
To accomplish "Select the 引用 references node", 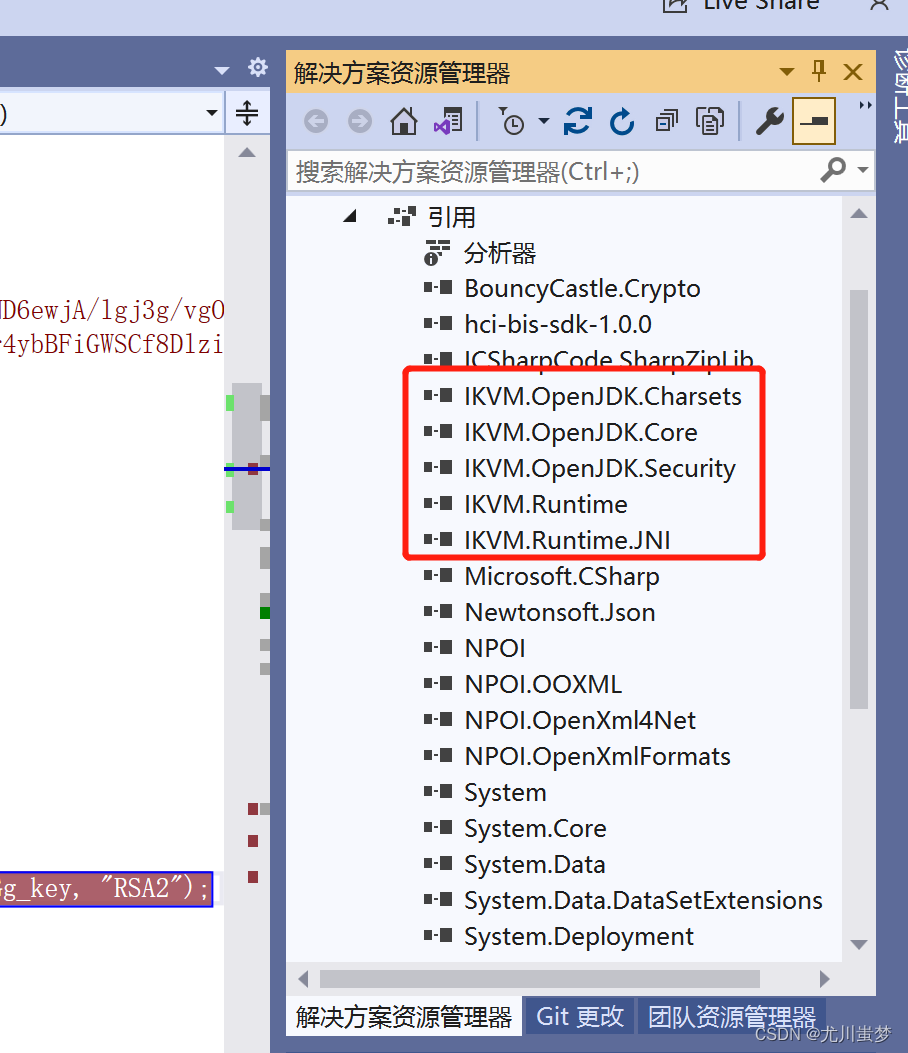I will pos(451,218).
